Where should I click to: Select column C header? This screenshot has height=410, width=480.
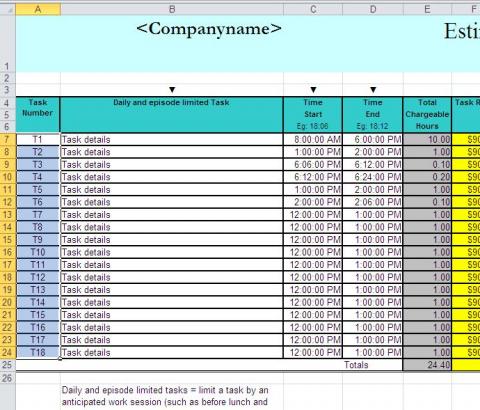[313, 9]
